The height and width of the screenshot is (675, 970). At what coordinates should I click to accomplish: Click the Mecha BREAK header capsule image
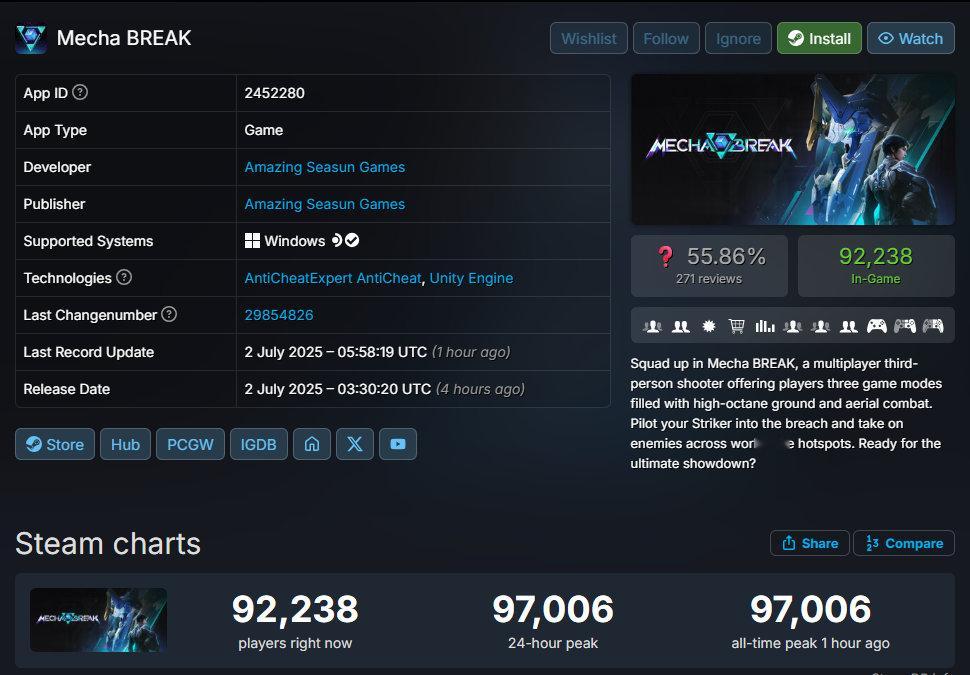(792, 150)
